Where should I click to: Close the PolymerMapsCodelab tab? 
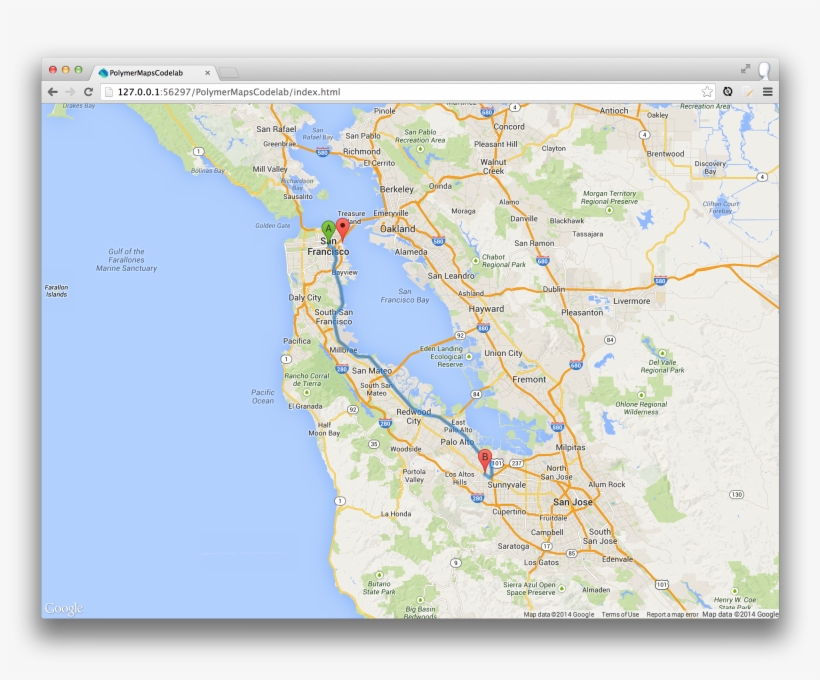pos(208,71)
